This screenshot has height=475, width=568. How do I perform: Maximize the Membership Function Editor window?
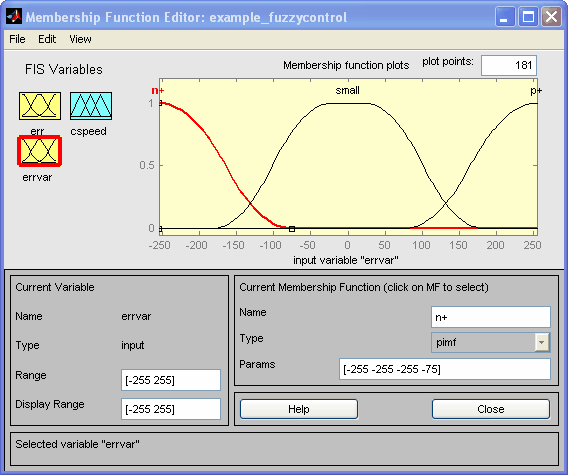click(528, 17)
